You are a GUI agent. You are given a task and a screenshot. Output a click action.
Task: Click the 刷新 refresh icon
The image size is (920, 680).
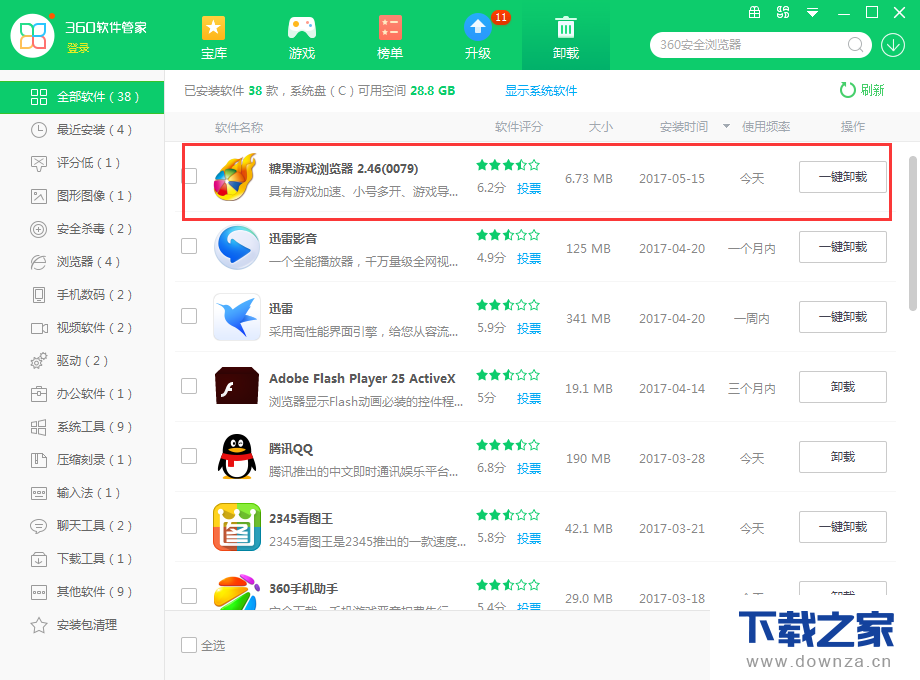click(847, 90)
